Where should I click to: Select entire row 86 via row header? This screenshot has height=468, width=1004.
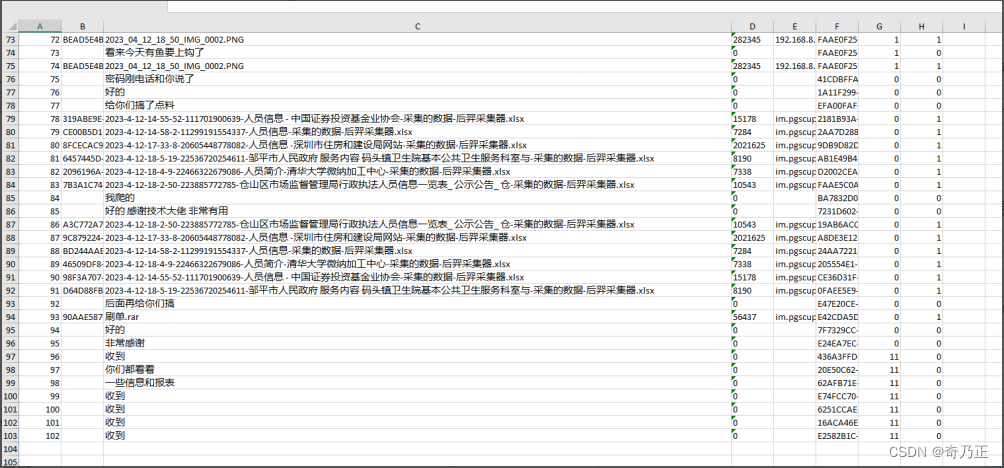(x=9, y=211)
